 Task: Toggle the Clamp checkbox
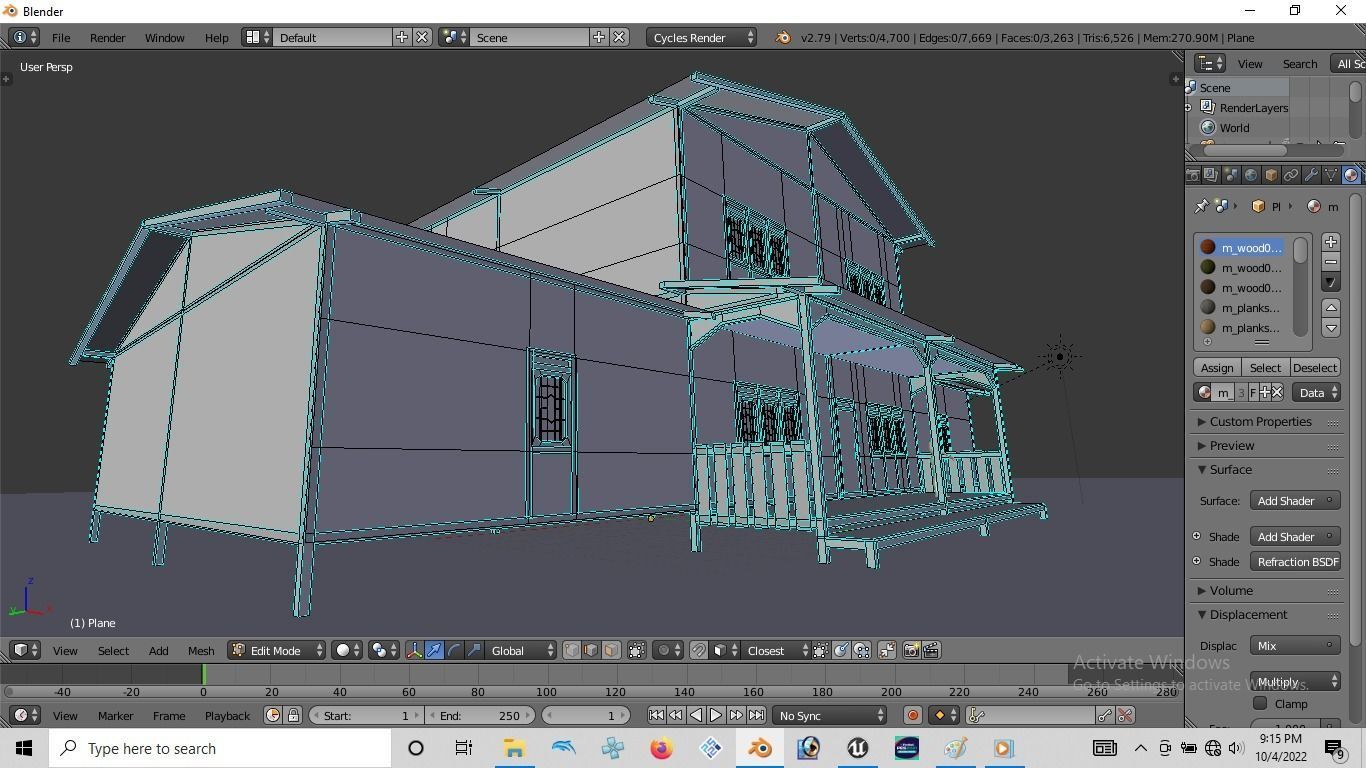pyautogui.click(x=1260, y=703)
